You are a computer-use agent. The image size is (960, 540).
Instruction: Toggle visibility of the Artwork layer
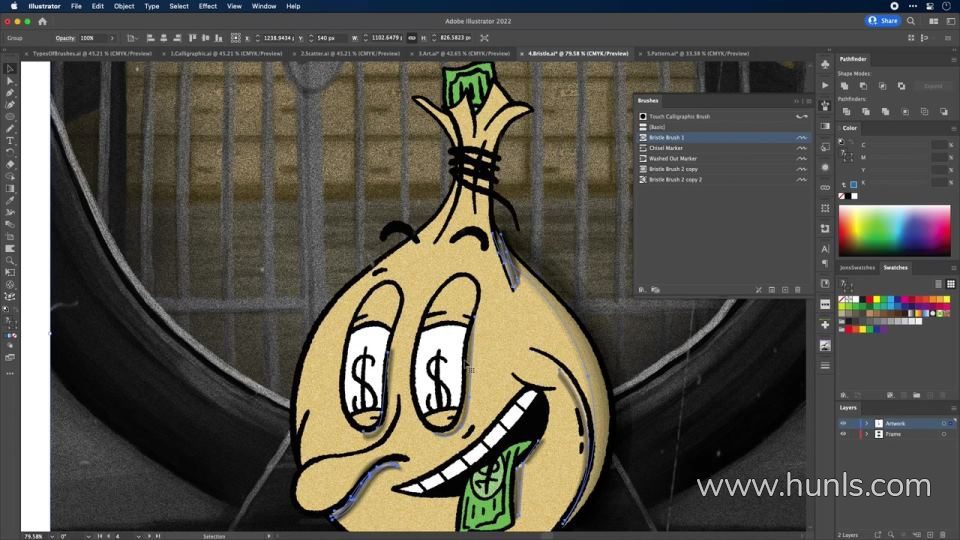click(x=843, y=424)
